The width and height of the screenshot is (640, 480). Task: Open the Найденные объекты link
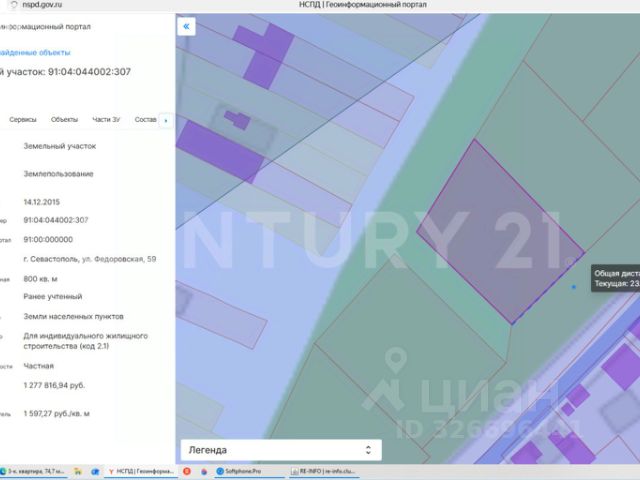pyautogui.click(x=35, y=53)
